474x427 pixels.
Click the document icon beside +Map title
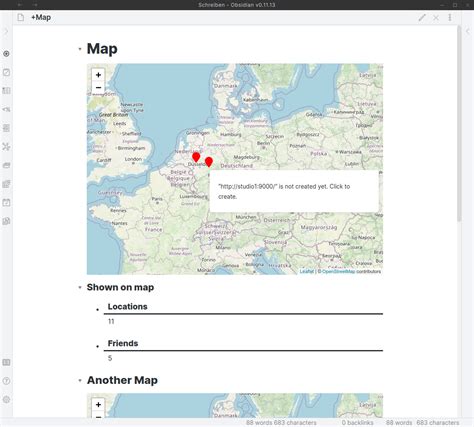(21, 17)
